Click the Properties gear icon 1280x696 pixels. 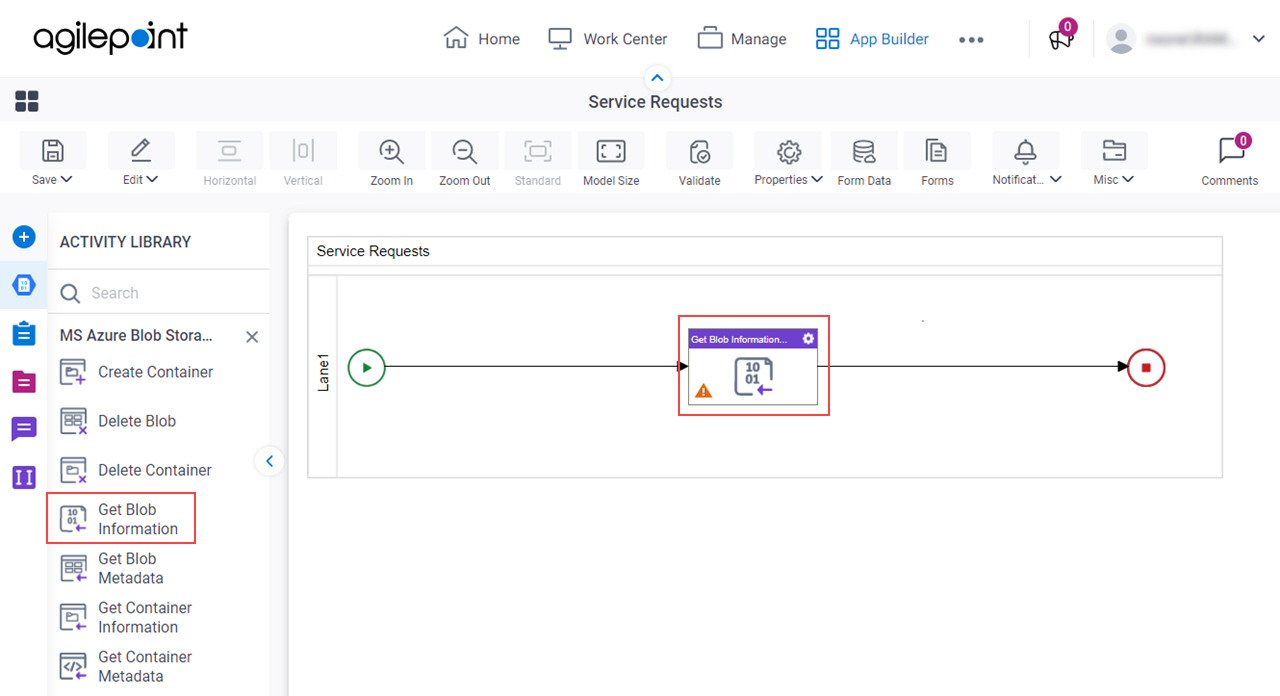[789, 151]
